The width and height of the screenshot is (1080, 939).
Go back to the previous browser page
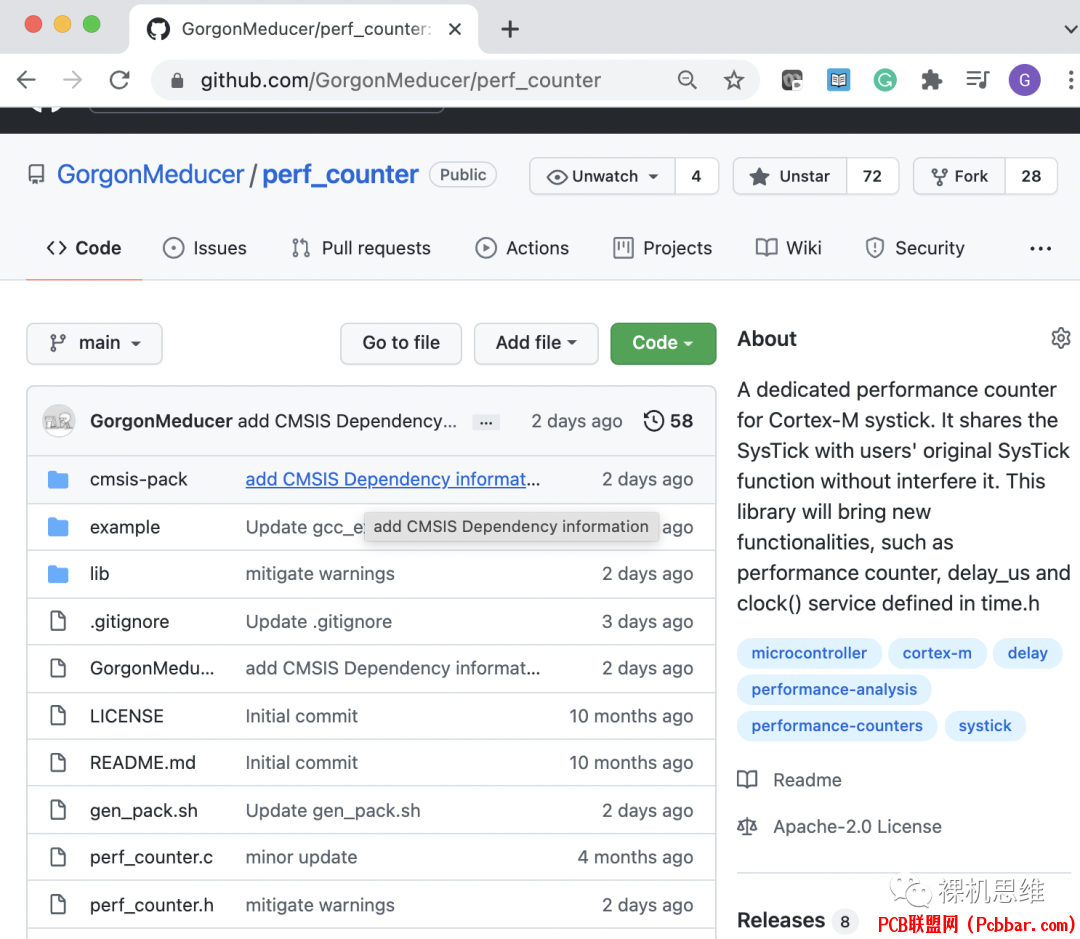coord(26,80)
